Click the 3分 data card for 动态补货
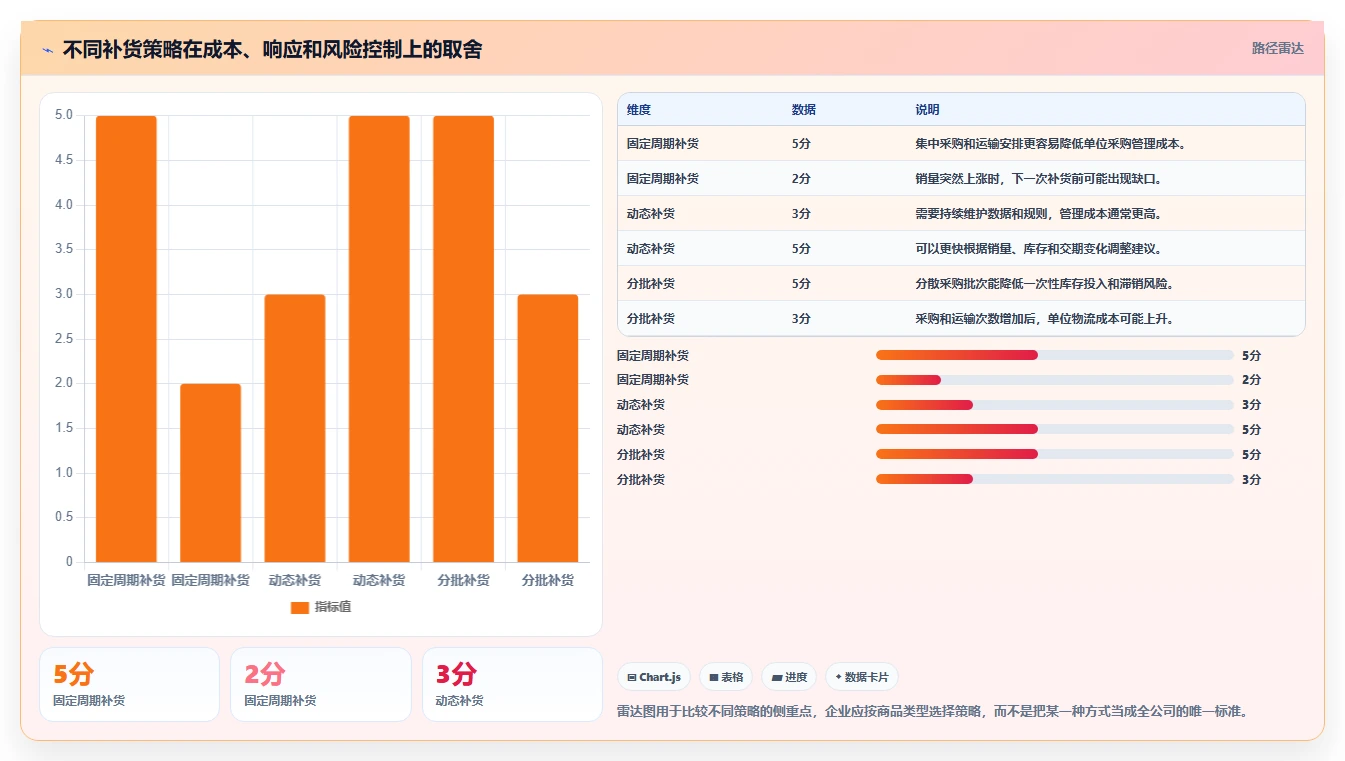 (x=512, y=684)
